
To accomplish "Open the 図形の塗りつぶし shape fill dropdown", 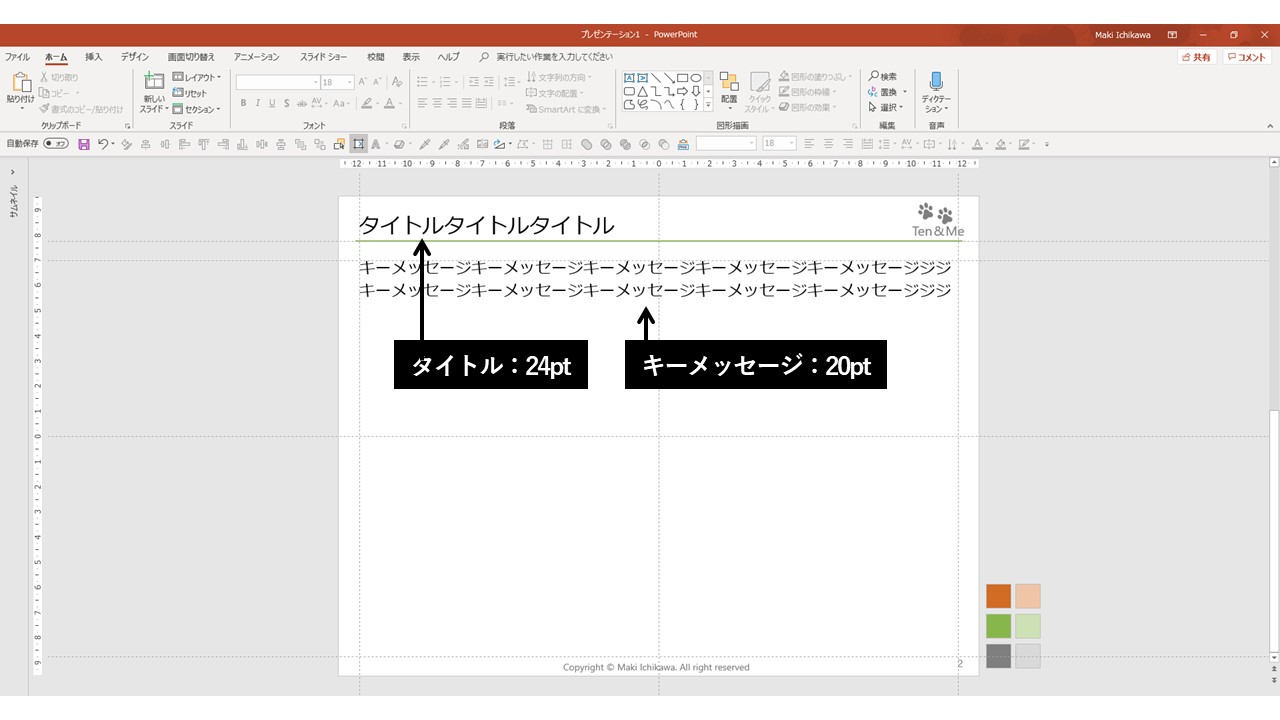I will pos(816,77).
